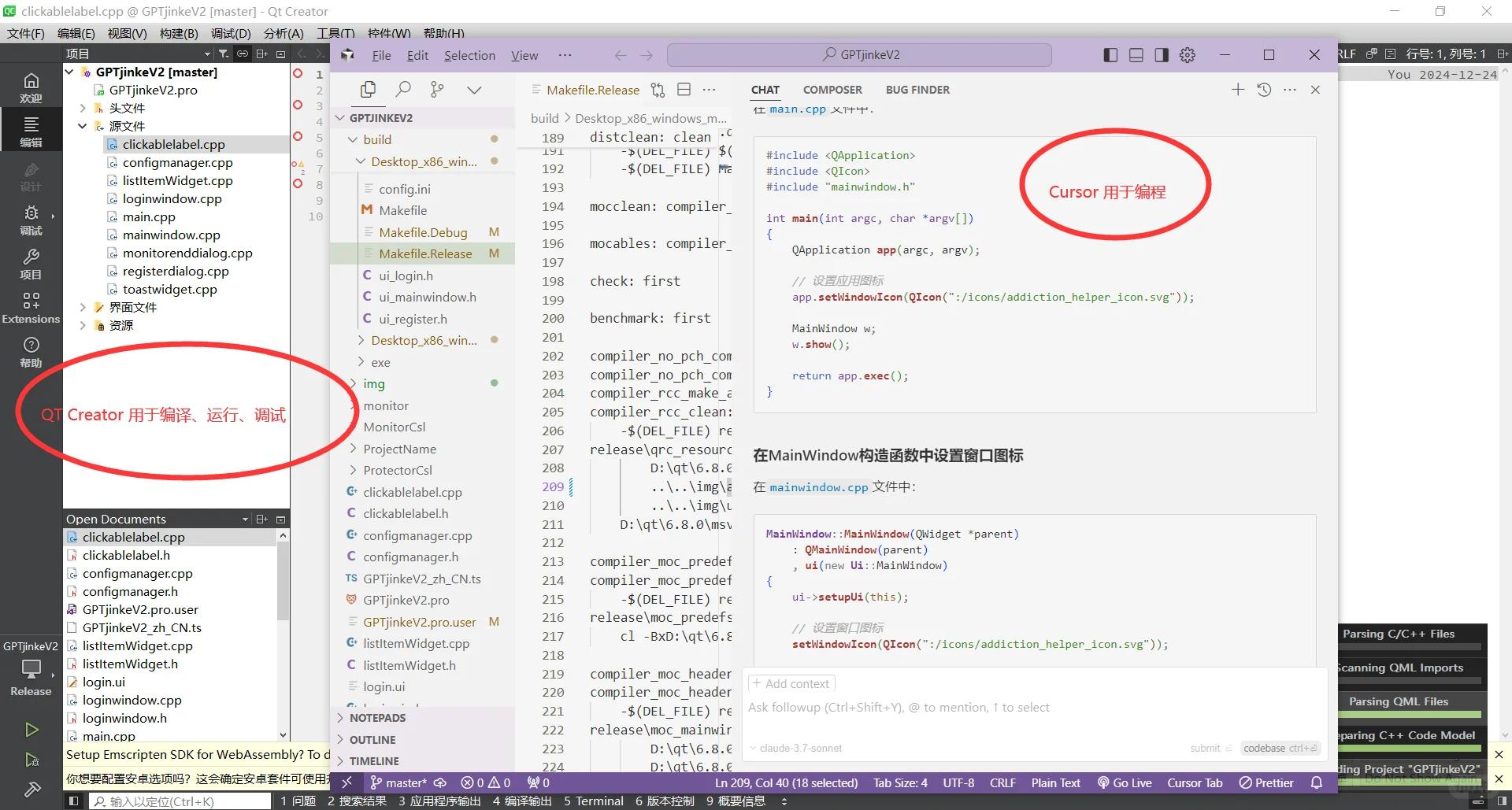
Task: Open Source Control branch icon
Action: tap(437, 90)
